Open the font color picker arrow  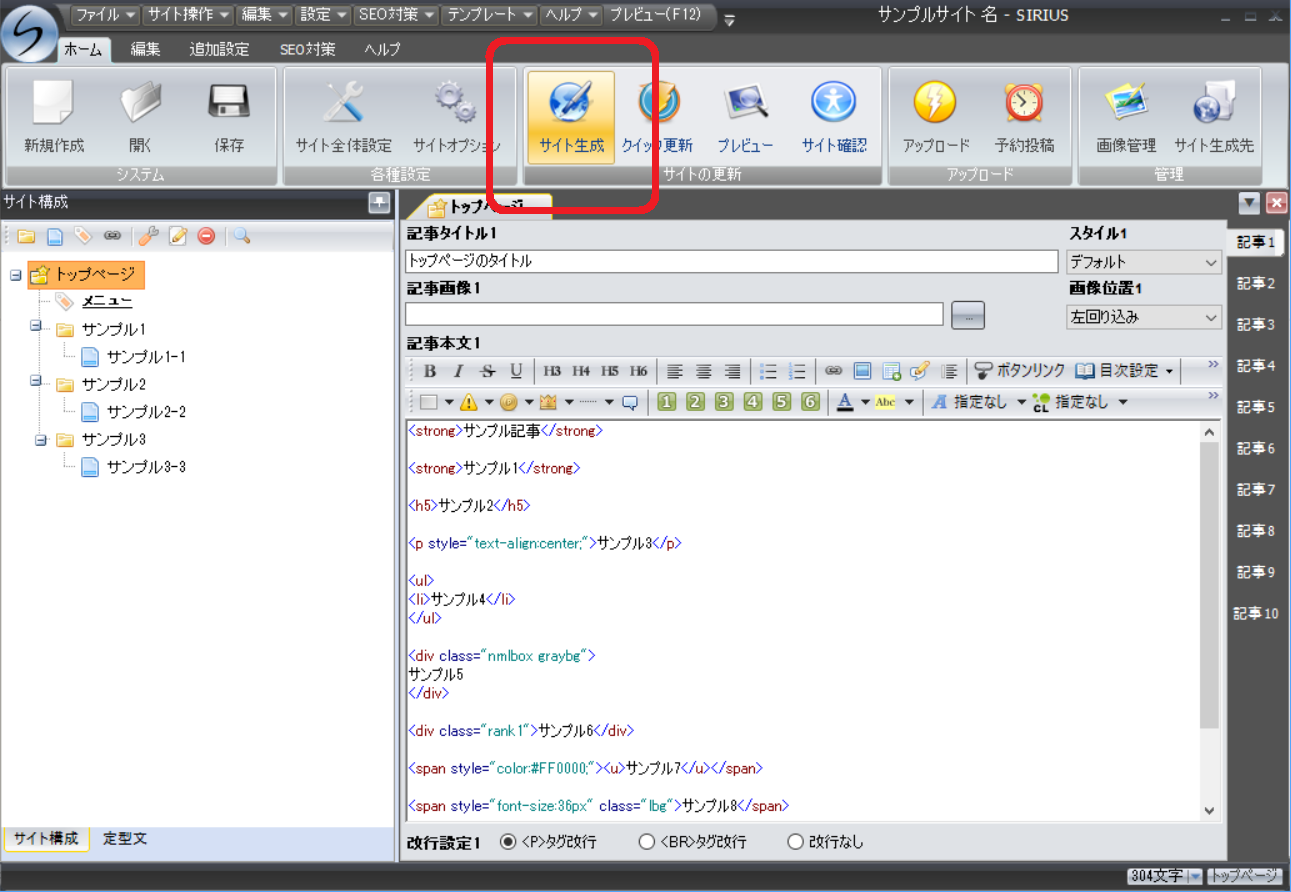tap(865, 402)
